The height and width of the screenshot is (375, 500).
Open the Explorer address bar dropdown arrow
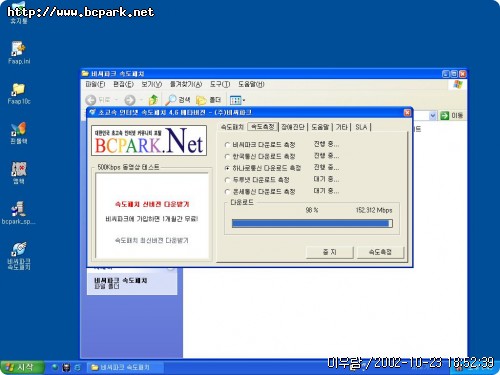tap(432, 116)
